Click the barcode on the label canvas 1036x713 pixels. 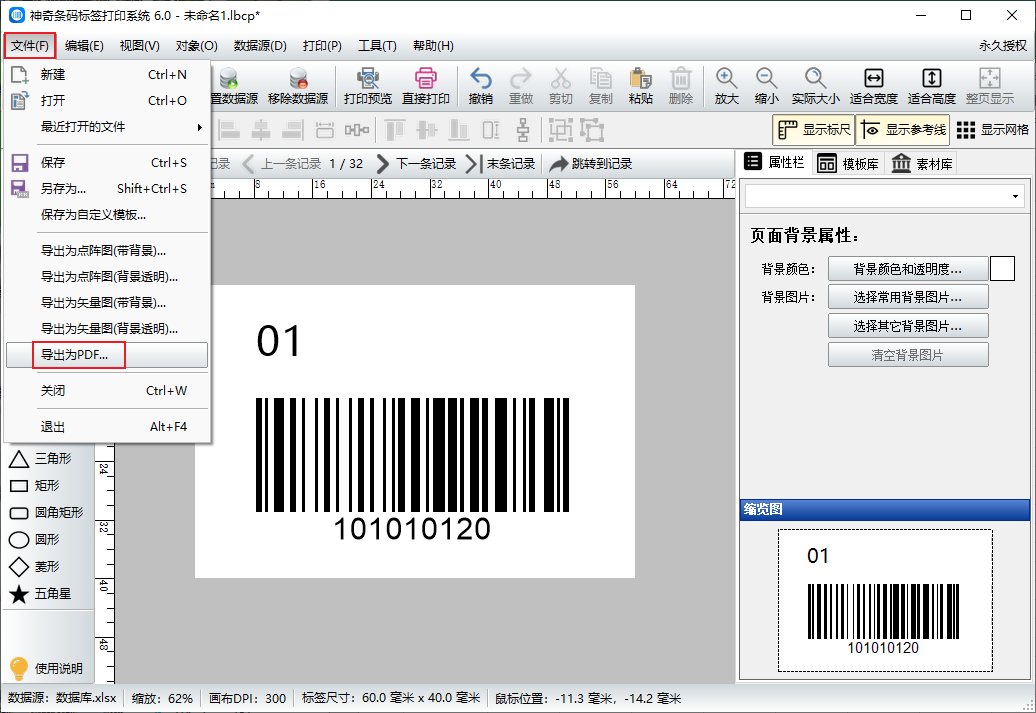click(x=412, y=455)
